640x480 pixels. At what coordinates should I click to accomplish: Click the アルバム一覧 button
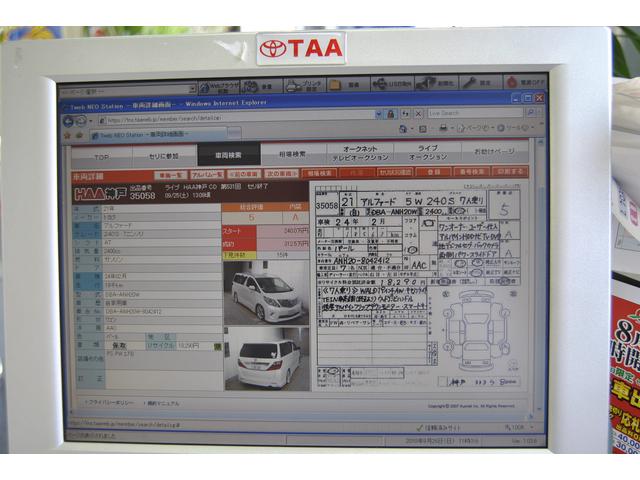click(x=207, y=175)
